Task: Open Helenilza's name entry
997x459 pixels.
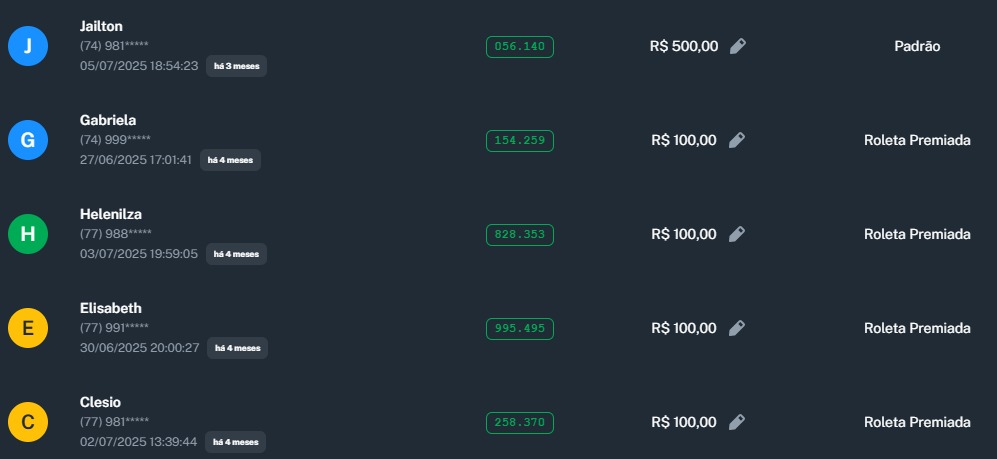Action: click(x=110, y=214)
